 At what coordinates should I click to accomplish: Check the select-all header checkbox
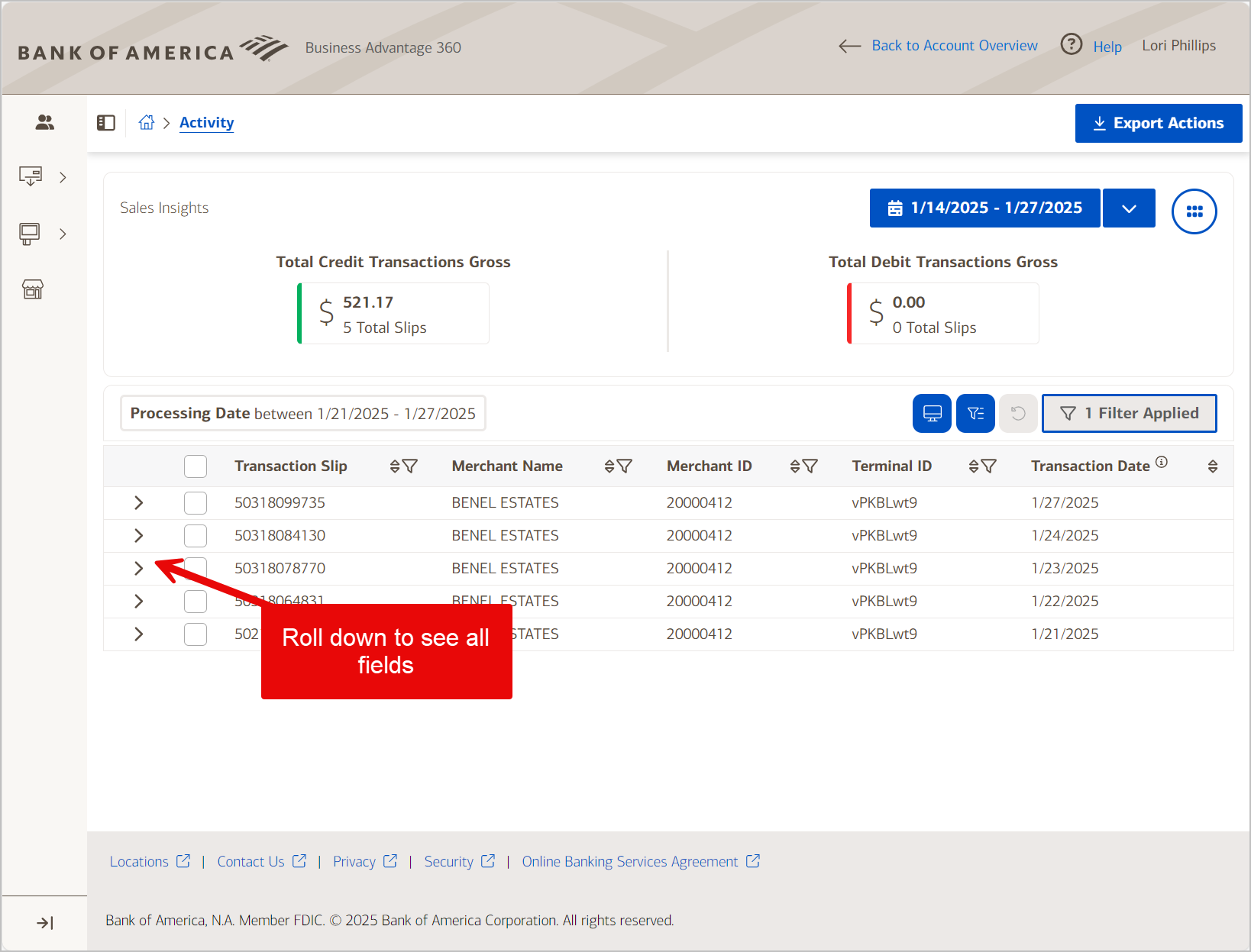[x=196, y=466]
